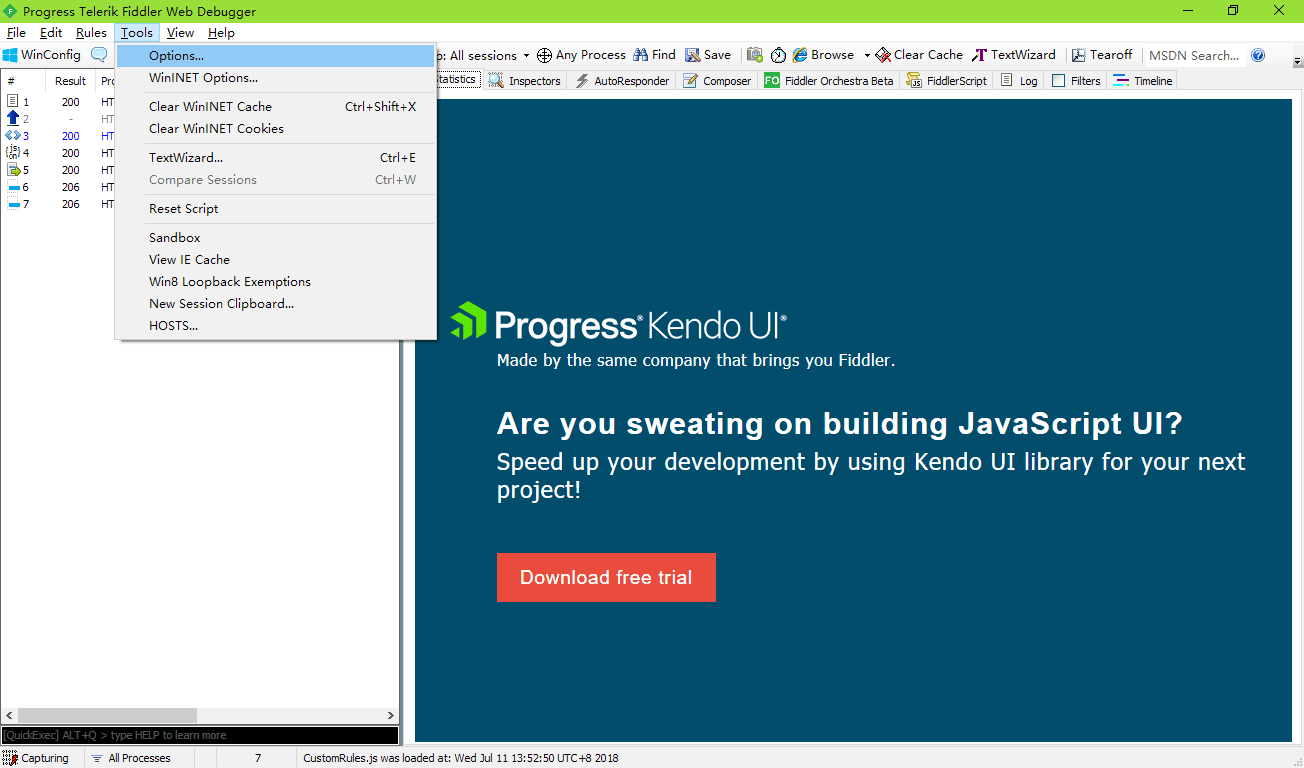Click the CustomRules.js loaded status text
The width and height of the screenshot is (1304, 768).
tap(461, 758)
